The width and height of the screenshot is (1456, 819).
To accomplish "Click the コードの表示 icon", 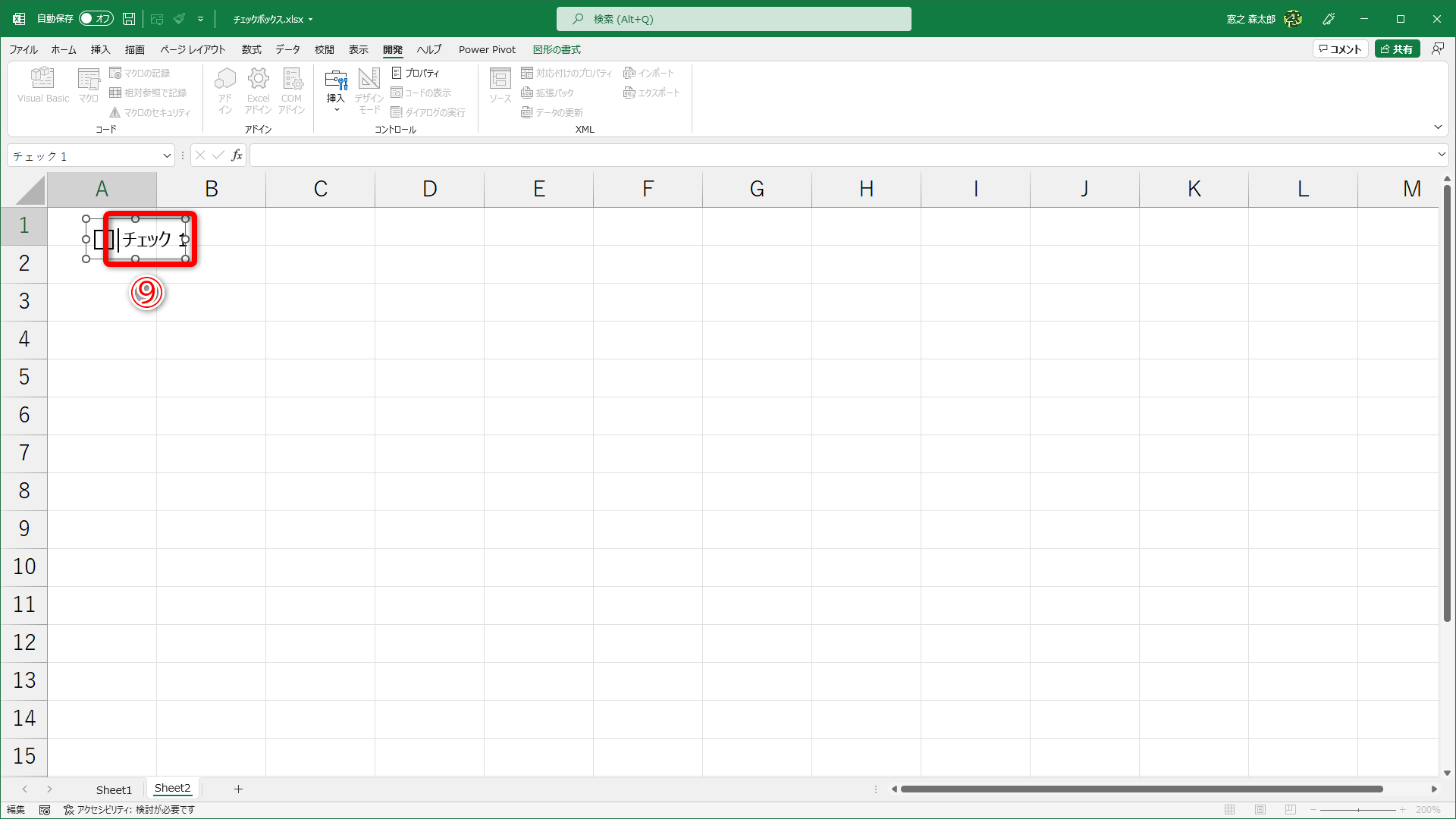I will (x=422, y=93).
